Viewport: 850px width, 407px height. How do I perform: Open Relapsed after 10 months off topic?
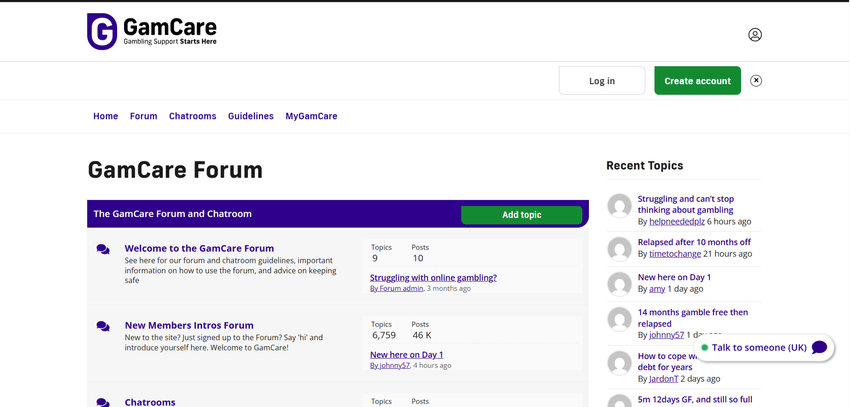694,242
